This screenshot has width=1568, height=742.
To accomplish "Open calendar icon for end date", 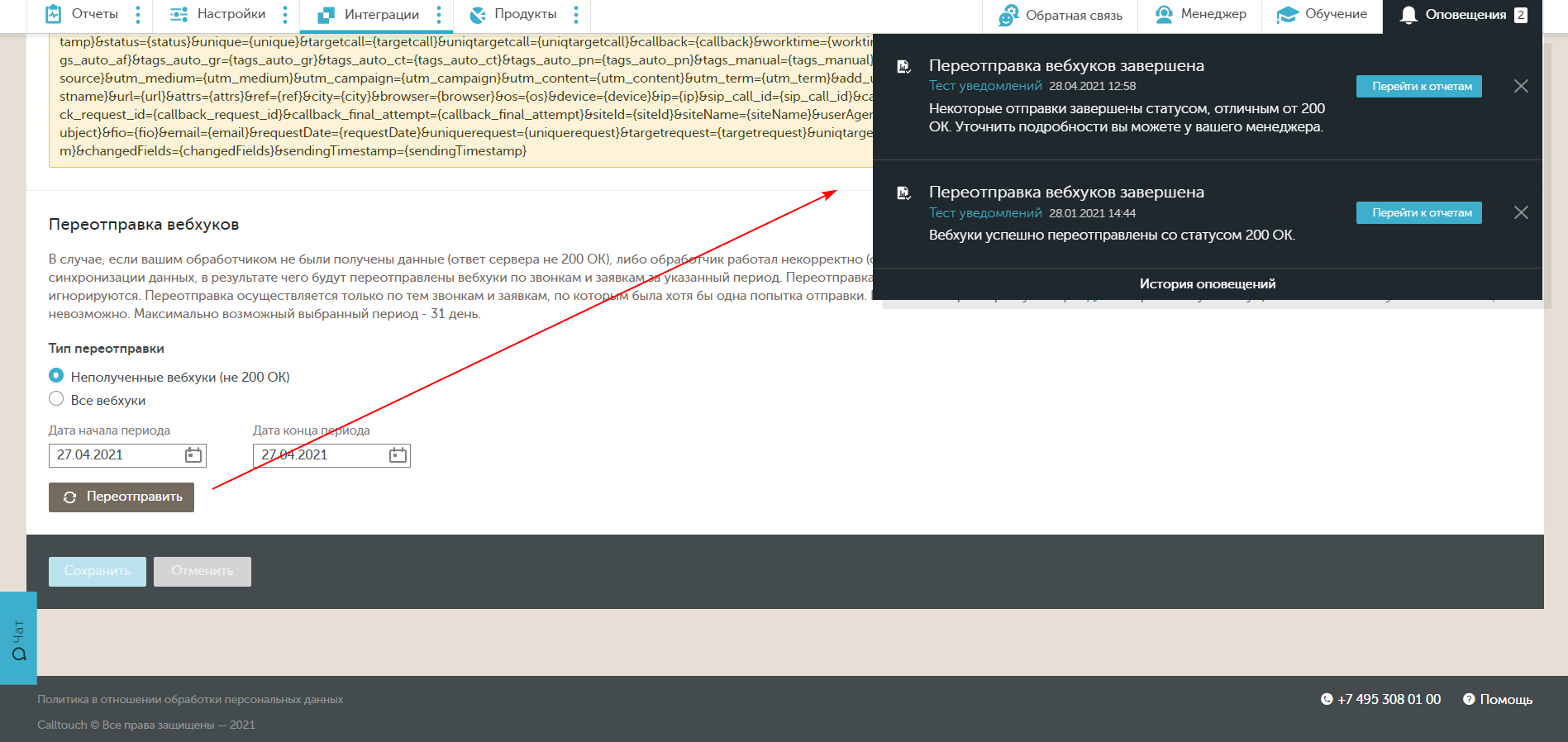I will (398, 454).
